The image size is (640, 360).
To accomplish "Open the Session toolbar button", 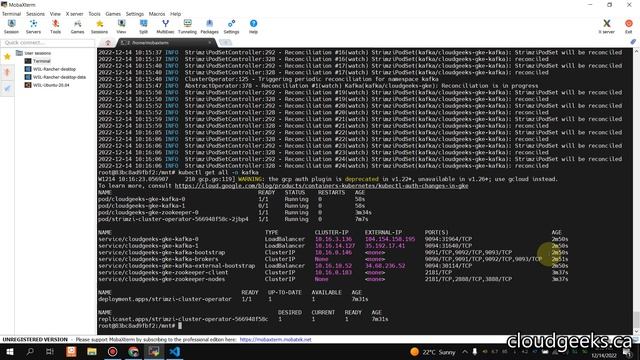I will tap(11, 27).
